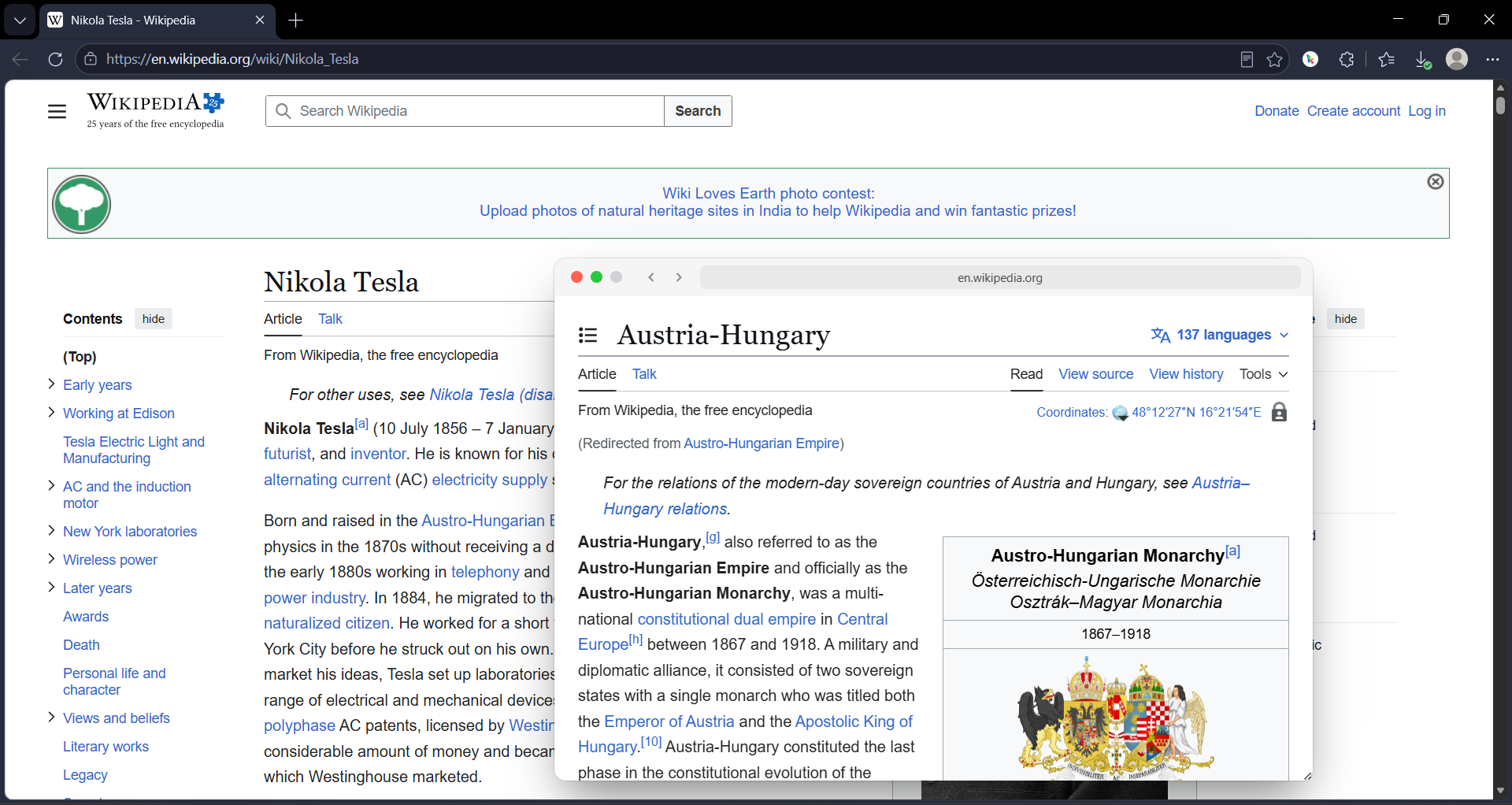The height and width of the screenshot is (805, 1512).
Task: Go forward in the Austria-Hungary preview popup
Action: coord(679,277)
